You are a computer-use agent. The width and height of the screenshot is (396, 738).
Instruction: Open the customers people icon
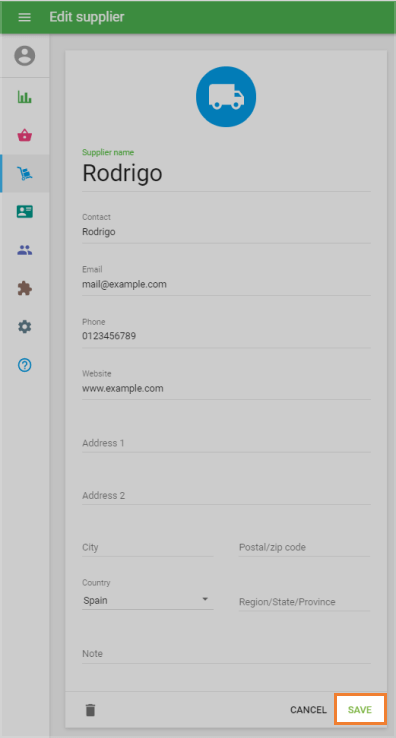[24, 250]
